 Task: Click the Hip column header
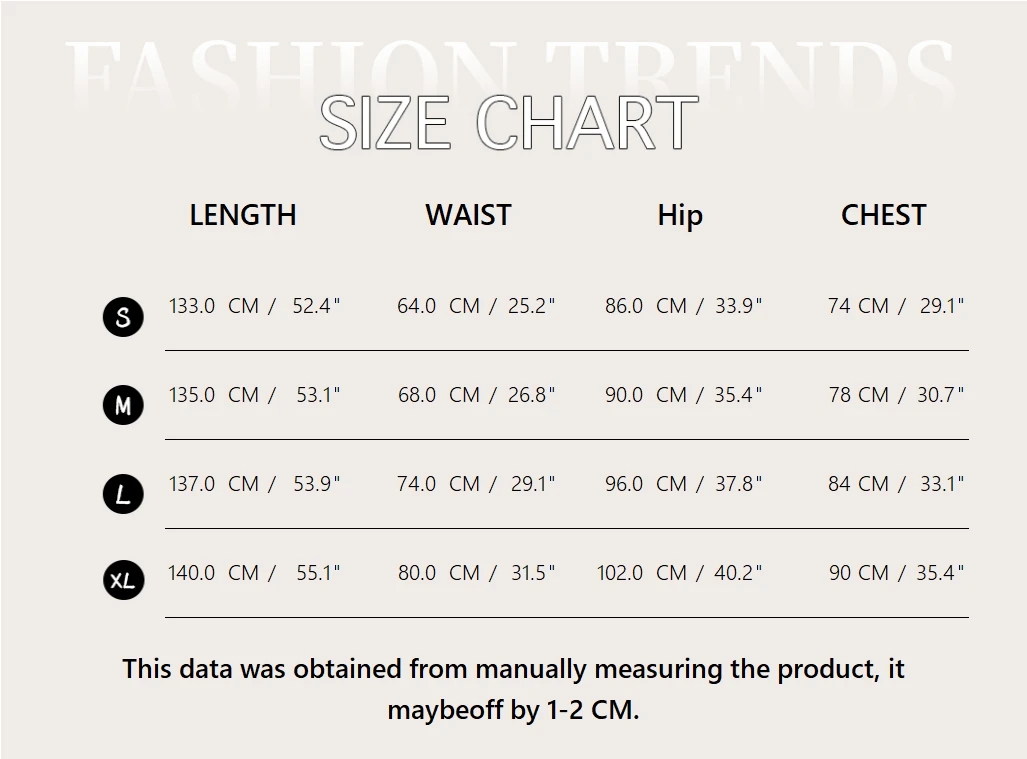pyautogui.click(x=680, y=216)
